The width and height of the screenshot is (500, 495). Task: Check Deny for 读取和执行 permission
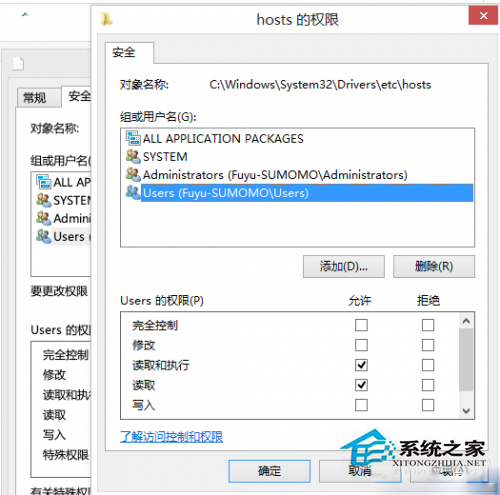pos(428,365)
